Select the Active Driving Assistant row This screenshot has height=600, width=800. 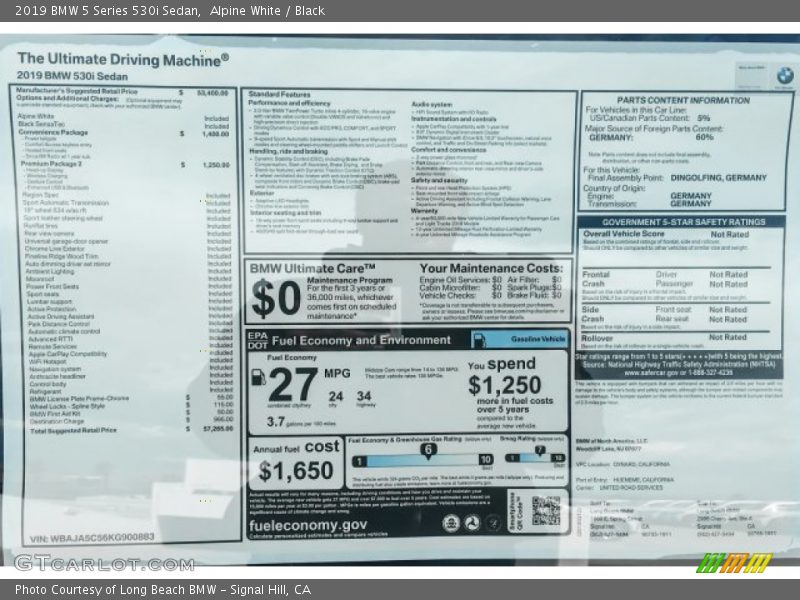[x=130, y=316]
